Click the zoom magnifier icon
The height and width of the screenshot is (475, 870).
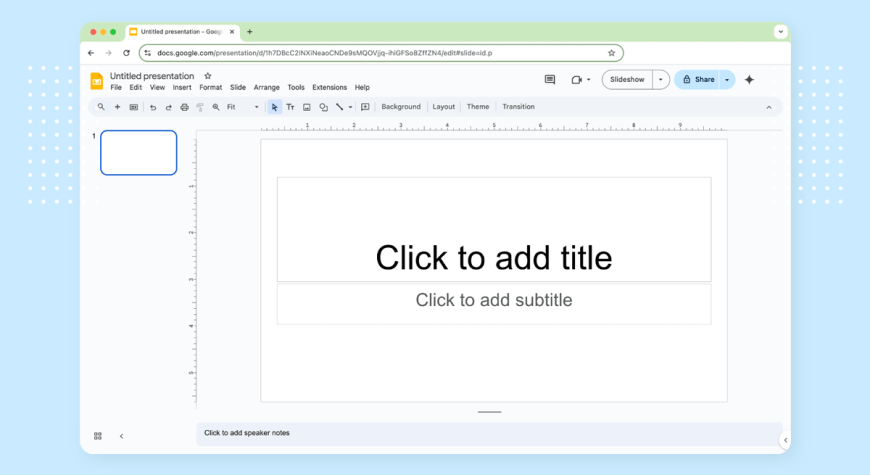click(x=216, y=107)
